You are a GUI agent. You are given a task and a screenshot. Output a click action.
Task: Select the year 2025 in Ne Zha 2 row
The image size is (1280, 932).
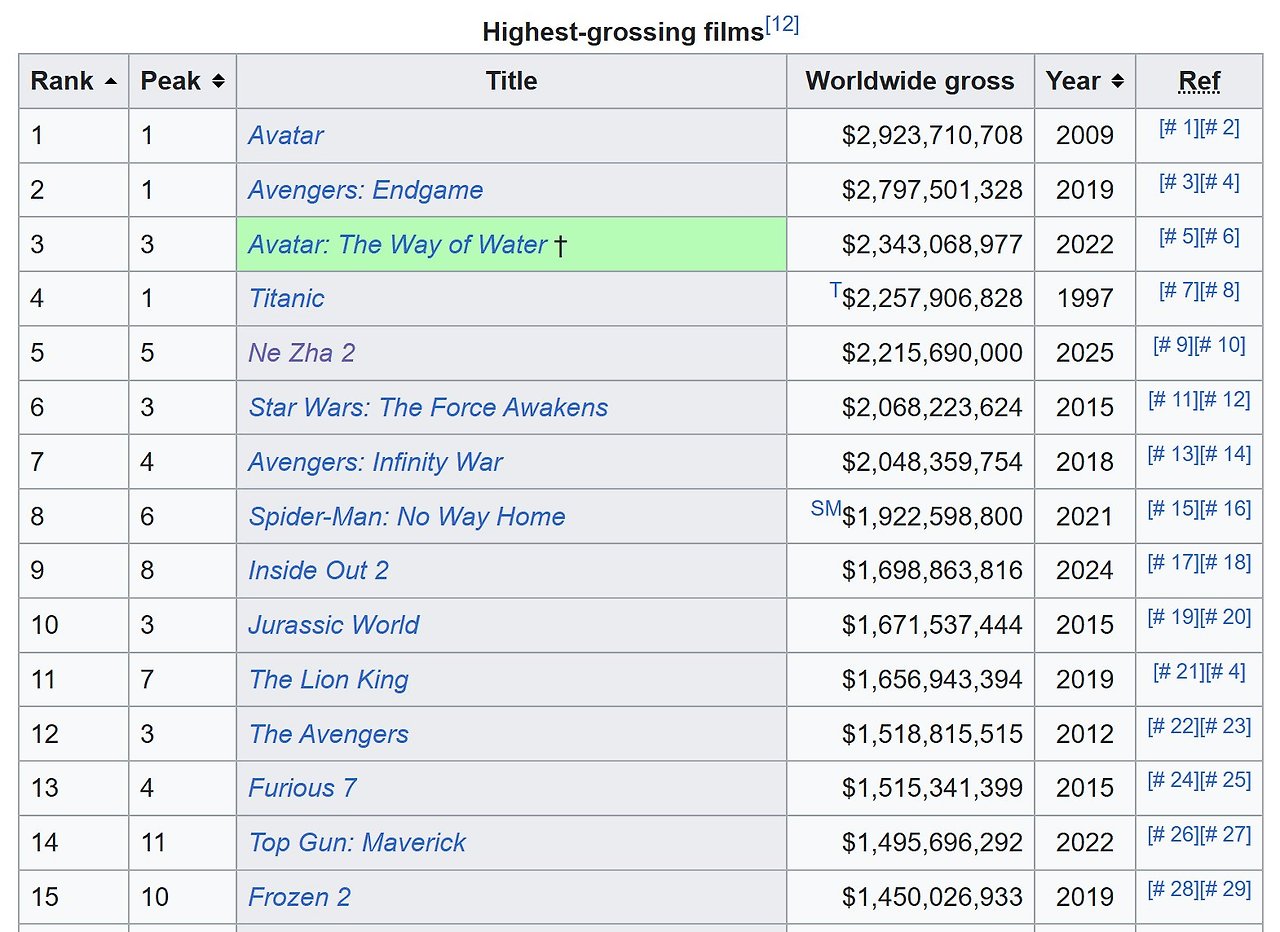pos(1085,353)
